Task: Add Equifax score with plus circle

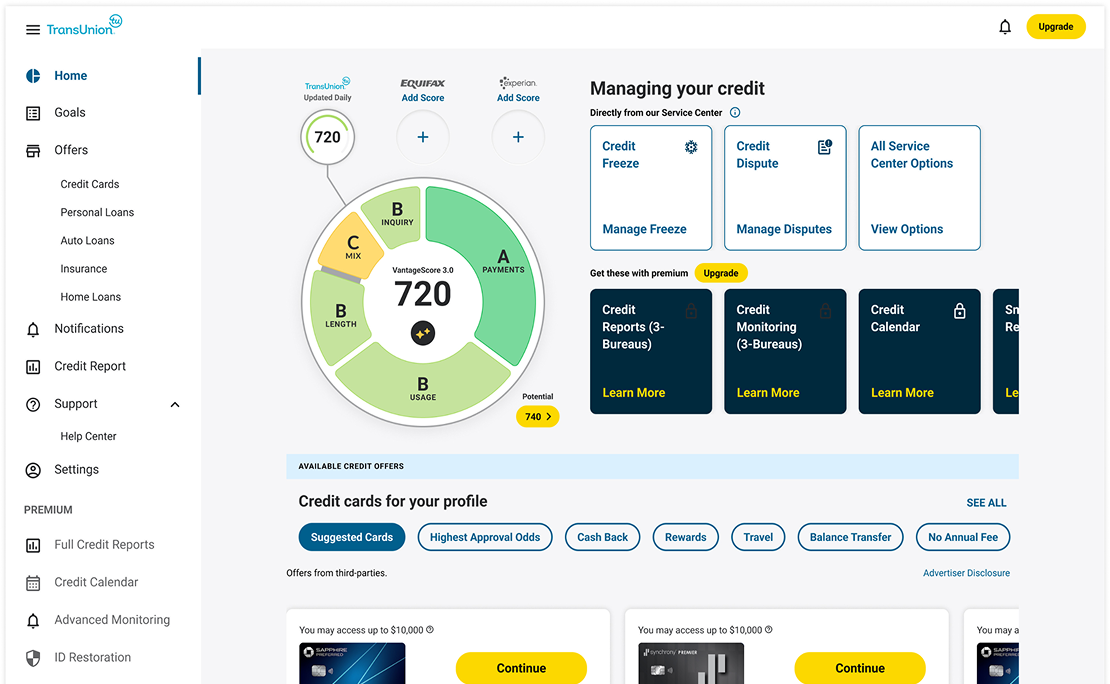Action: click(423, 137)
